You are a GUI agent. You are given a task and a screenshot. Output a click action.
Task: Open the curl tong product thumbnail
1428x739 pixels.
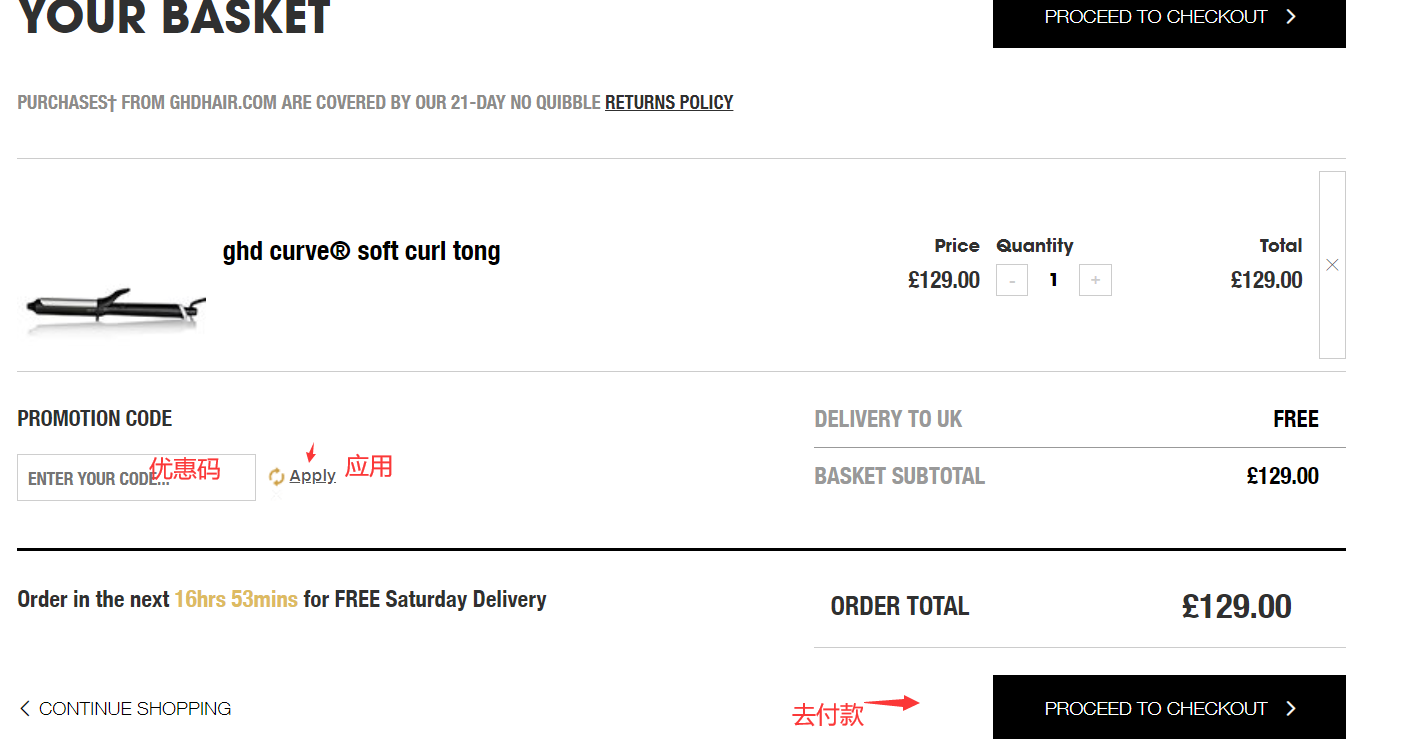click(x=115, y=307)
